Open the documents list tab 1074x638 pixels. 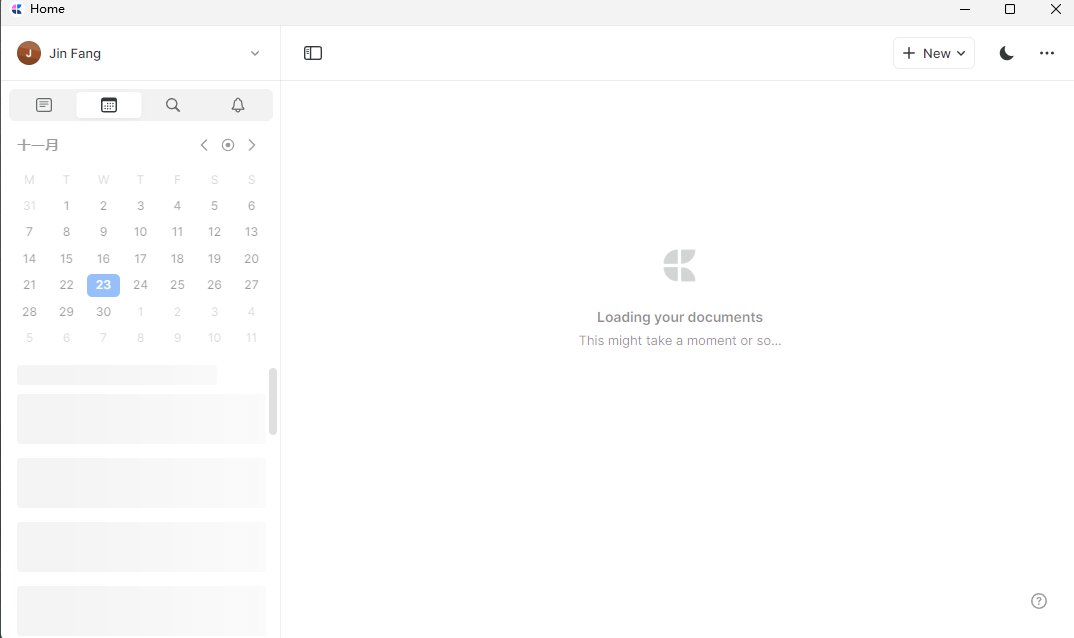[x=44, y=105]
